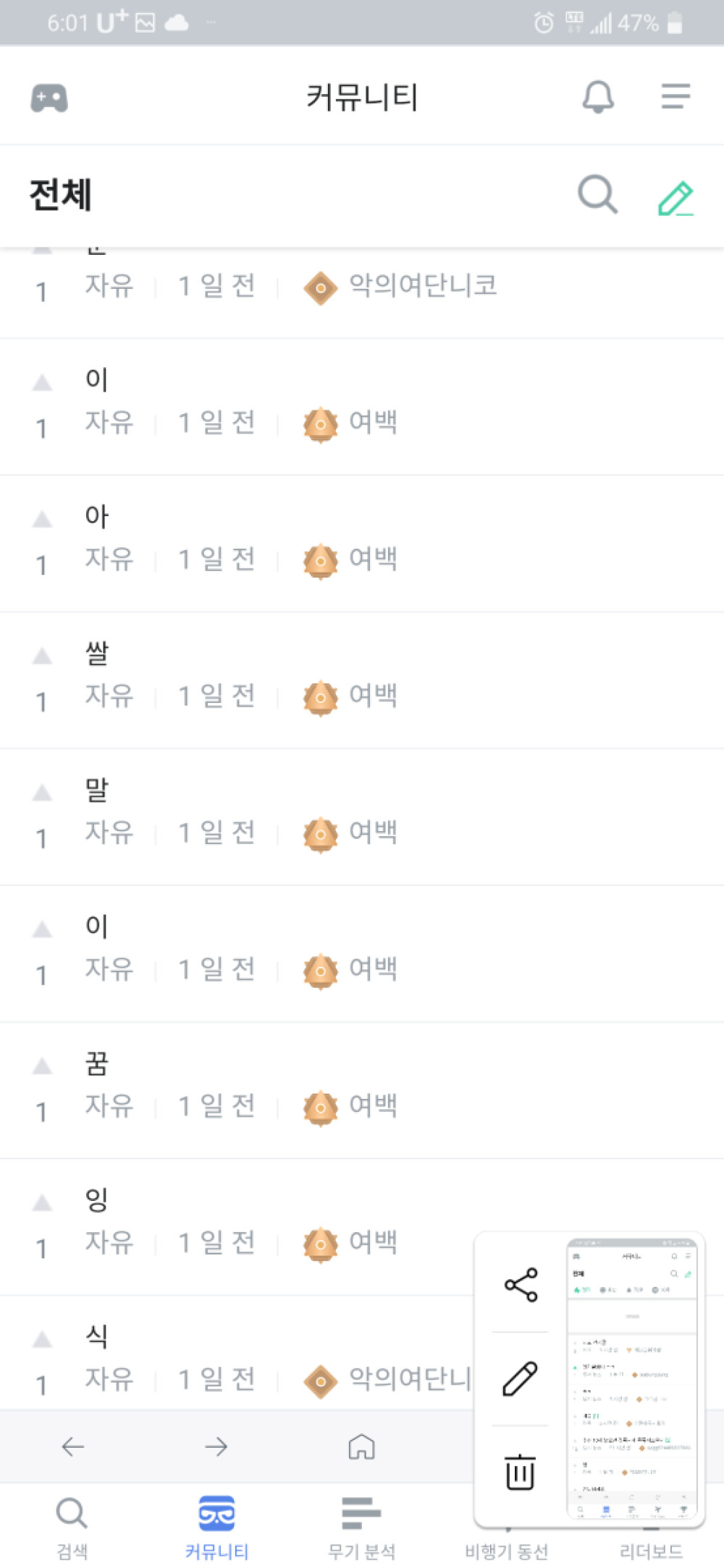Go back with left arrow
724x1568 pixels.
(73, 1446)
